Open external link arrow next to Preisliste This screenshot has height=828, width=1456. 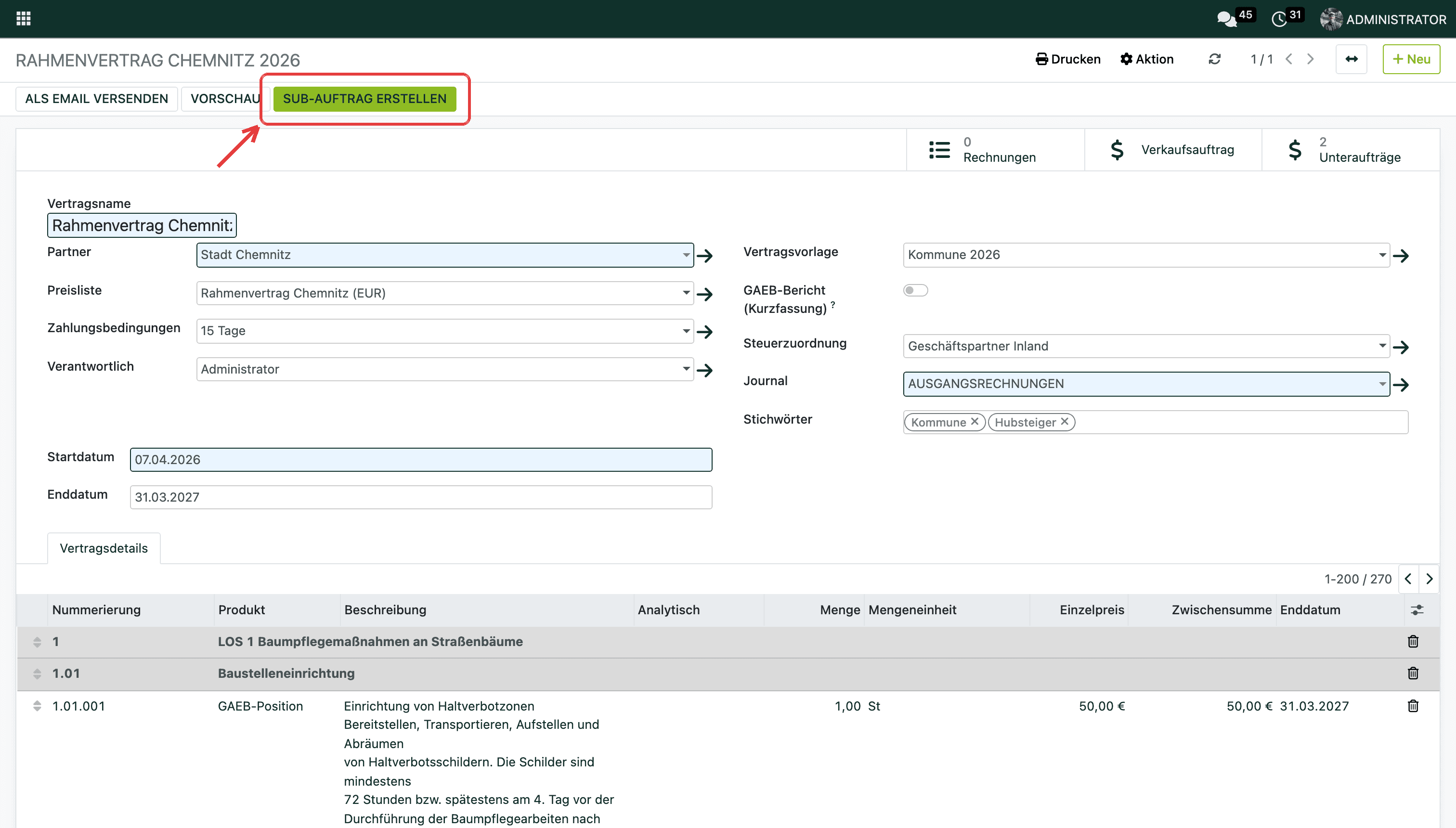pos(705,294)
